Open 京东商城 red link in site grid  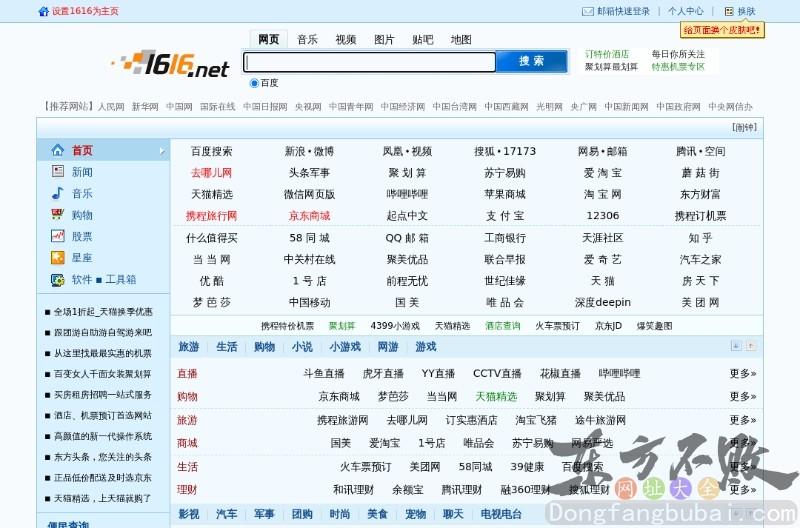click(x=309, y=216)
